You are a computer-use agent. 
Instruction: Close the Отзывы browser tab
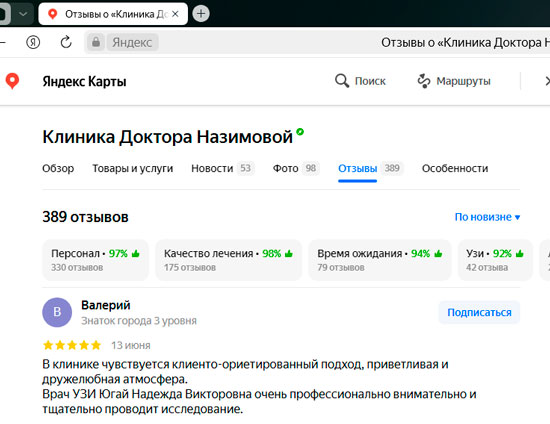click(x=175, y=14)
